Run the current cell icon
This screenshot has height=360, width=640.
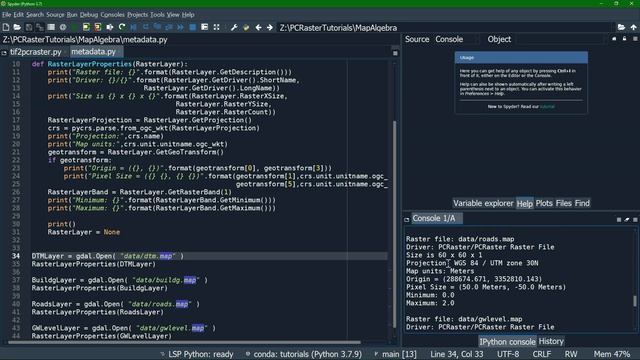[x=86, y=27]
